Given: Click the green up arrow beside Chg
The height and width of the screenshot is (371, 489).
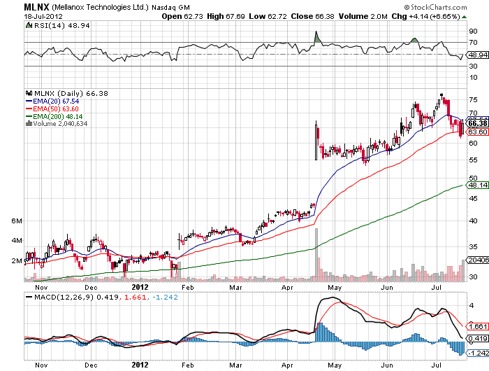Looking at the screenshot, I should (464, 17).
